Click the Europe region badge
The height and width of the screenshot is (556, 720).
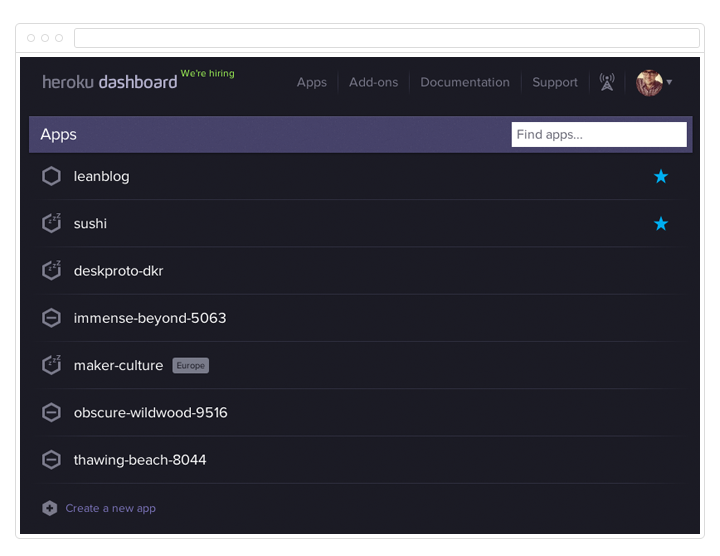(191, 365)
